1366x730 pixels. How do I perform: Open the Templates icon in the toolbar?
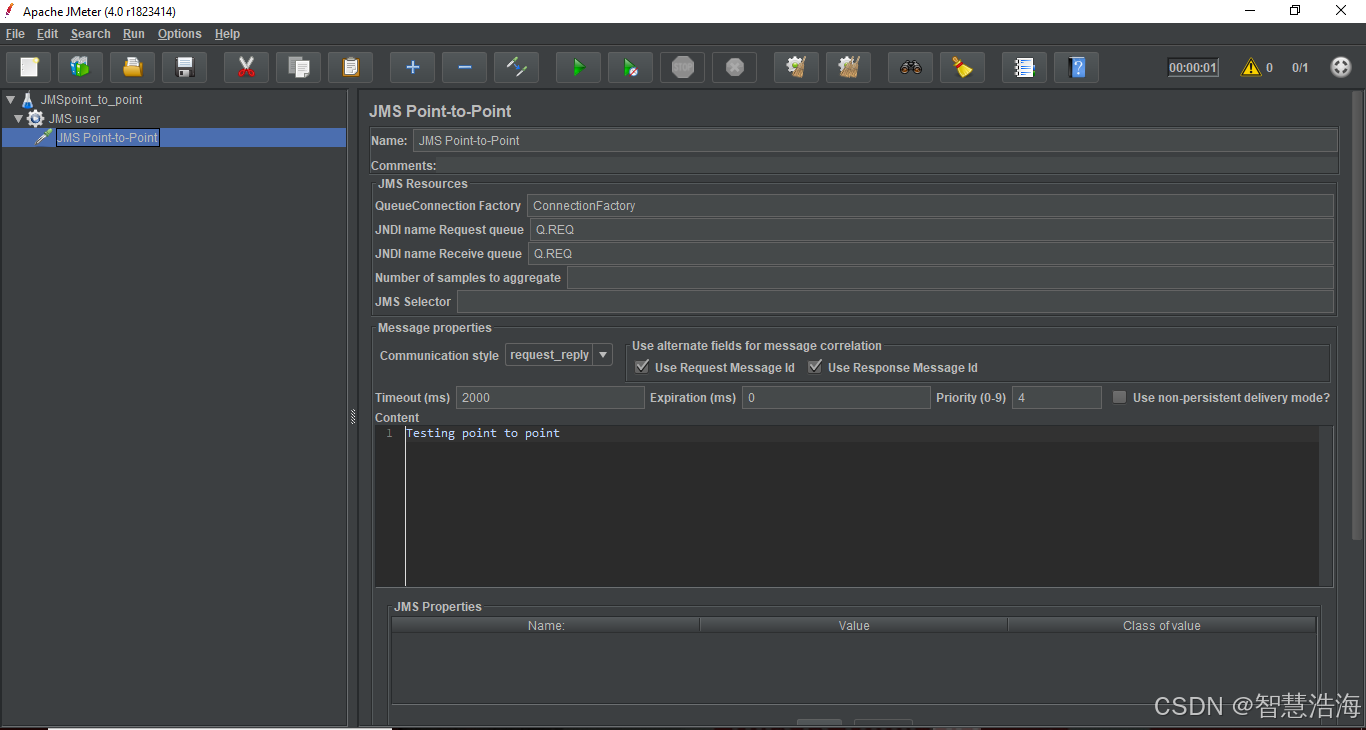[81, 67]
